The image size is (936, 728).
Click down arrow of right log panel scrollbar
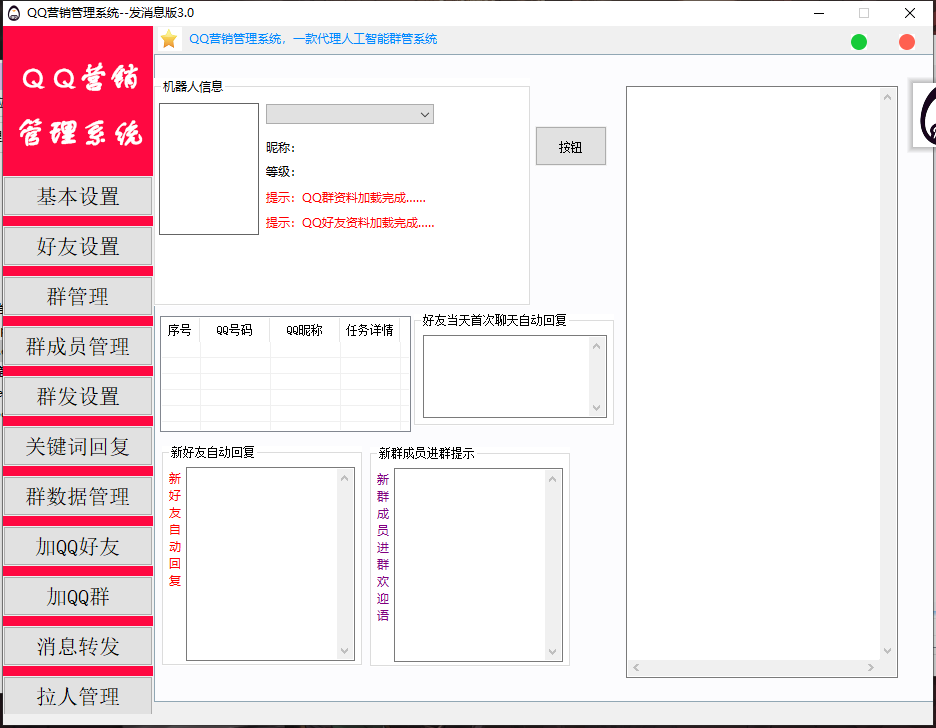coord(888,651)
